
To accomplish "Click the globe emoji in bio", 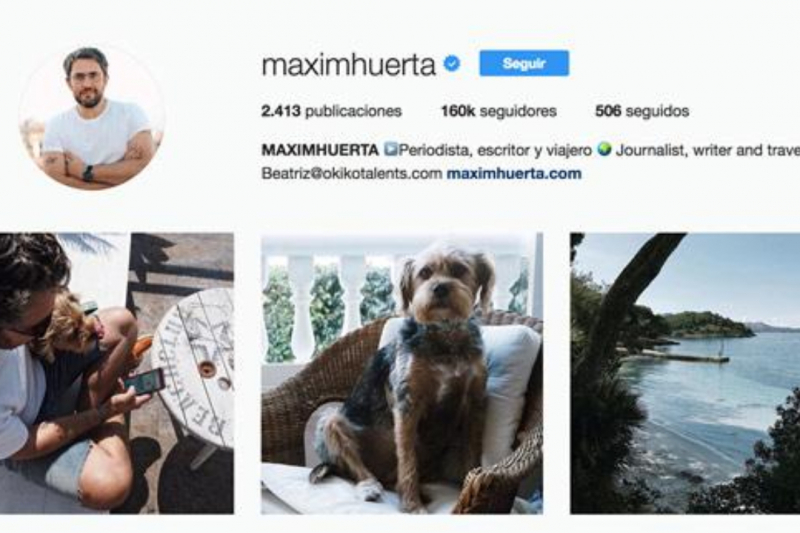I will point(604,150).
